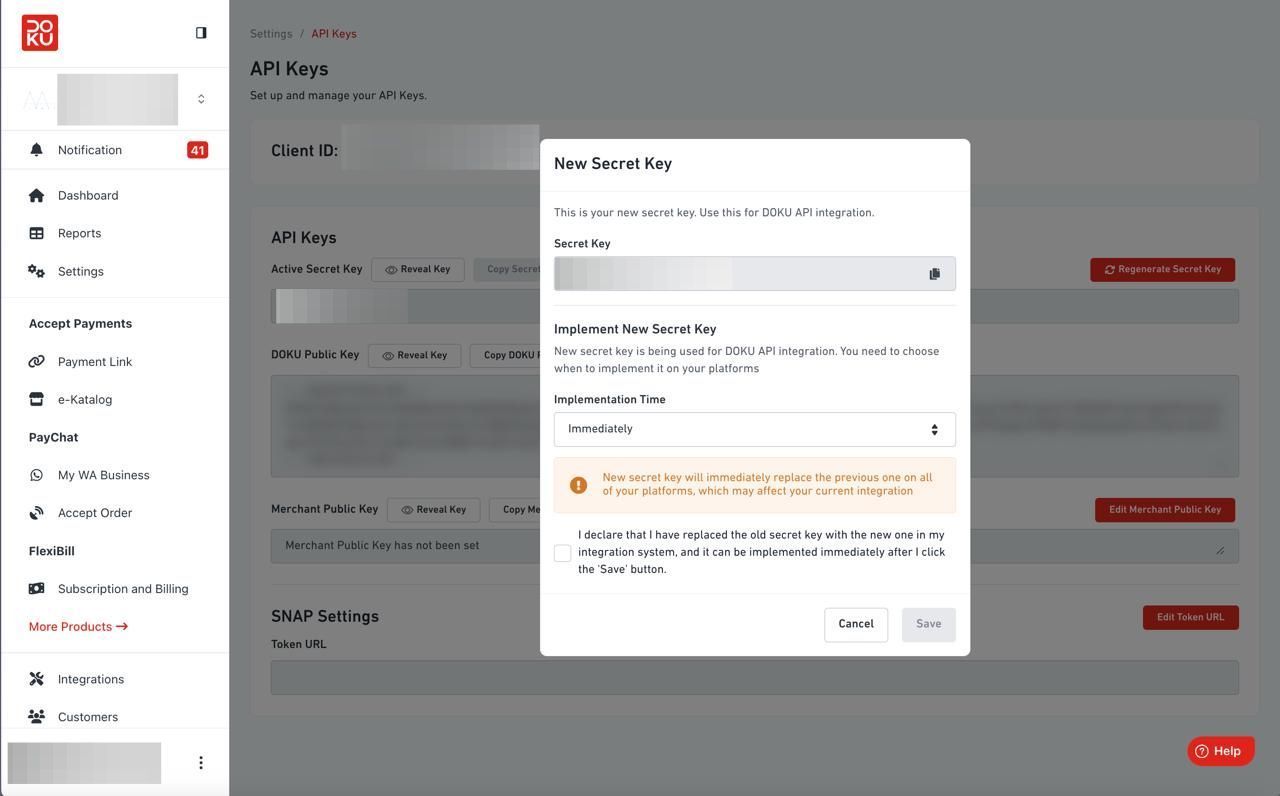Click the Copy Merchant key button

[x=515, y=510]
